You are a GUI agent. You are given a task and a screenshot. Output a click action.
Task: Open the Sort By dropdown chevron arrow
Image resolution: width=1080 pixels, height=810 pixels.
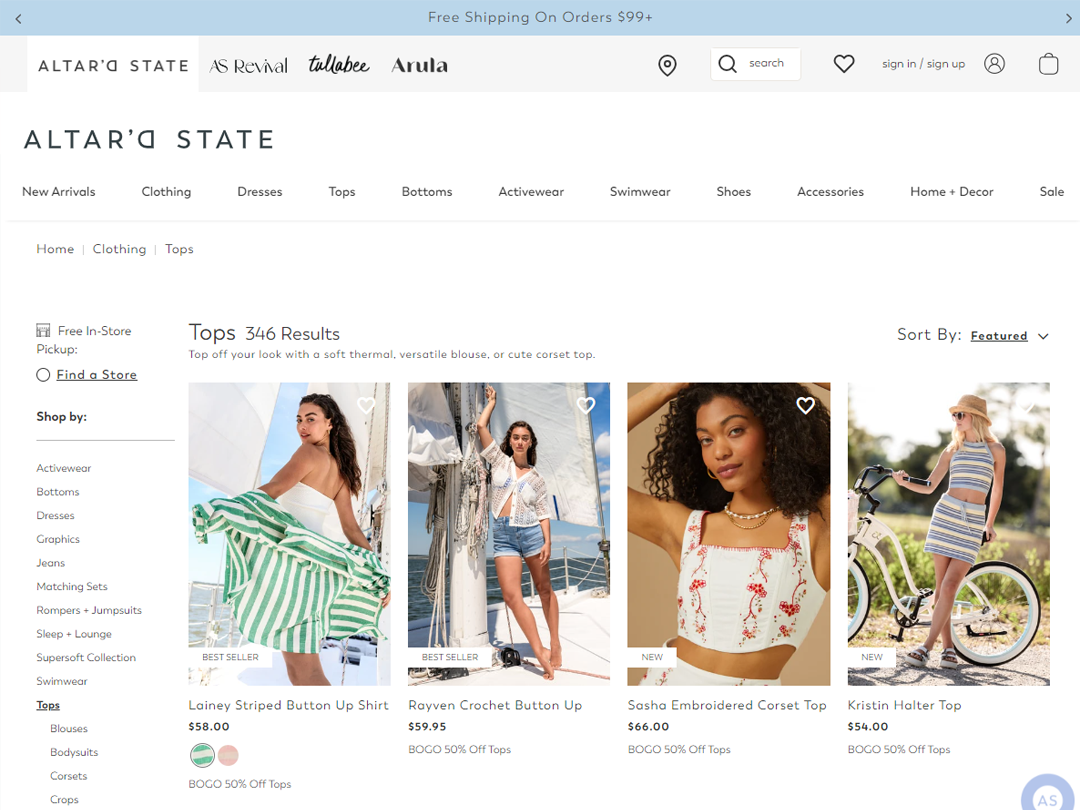[x=1043, y=336]
